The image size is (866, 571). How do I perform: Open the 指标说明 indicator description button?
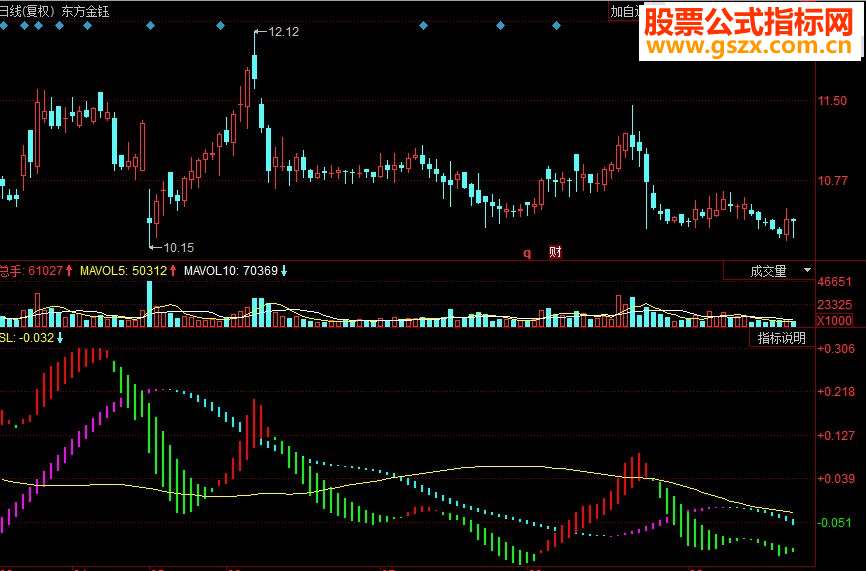[781, 338]
